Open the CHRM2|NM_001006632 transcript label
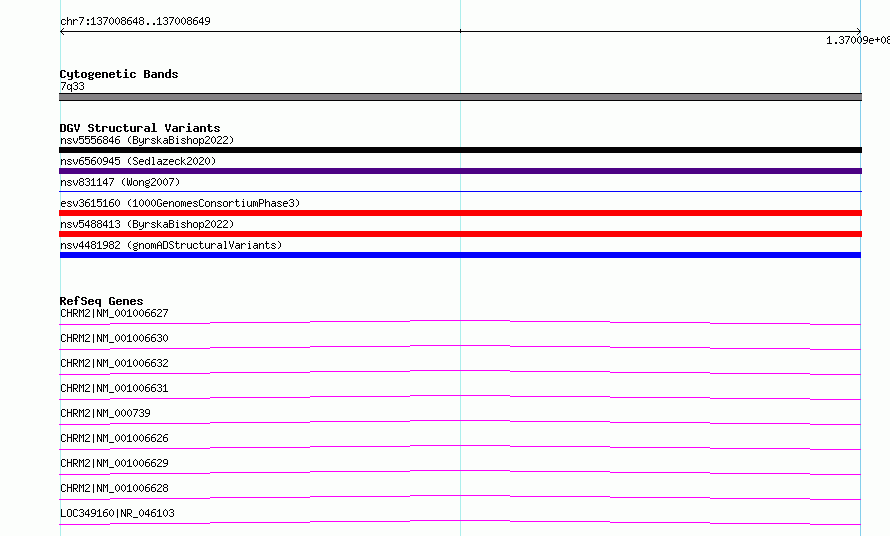The image size is (890, 536). pyautogui.click(x=114, y=363)
